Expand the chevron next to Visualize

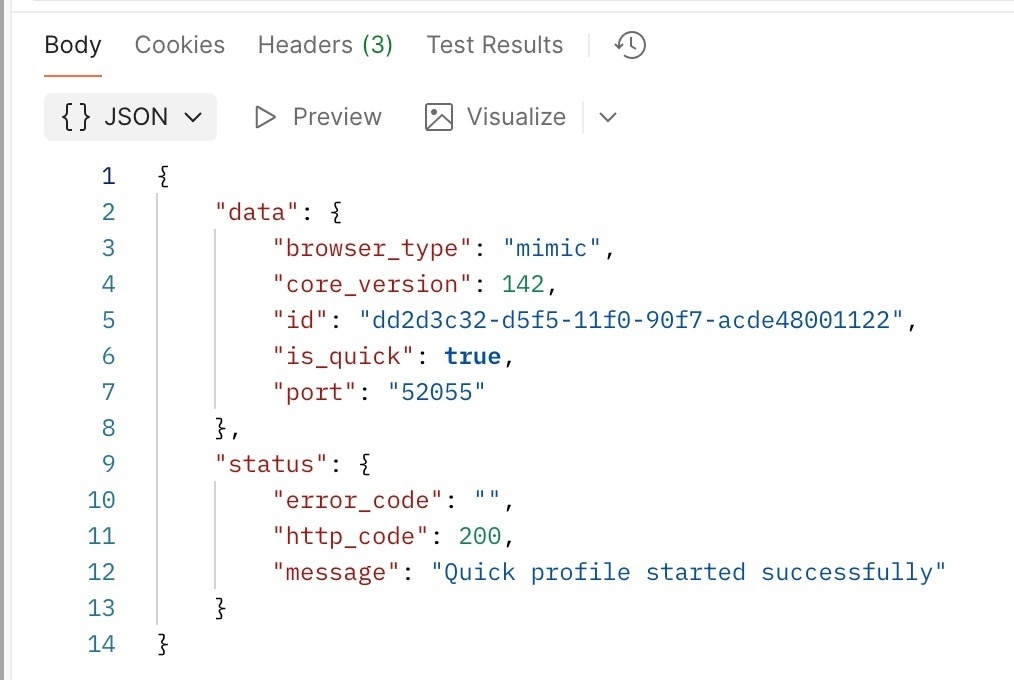[x=608, y=117]
